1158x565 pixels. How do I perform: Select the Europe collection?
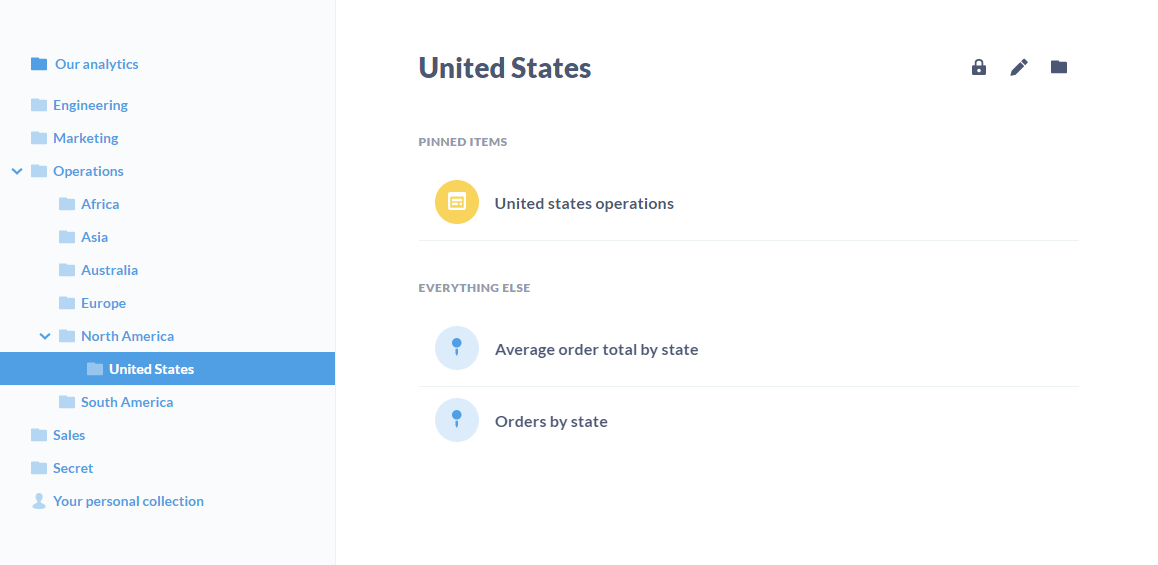pyautogui.click(x=103, y=303)
